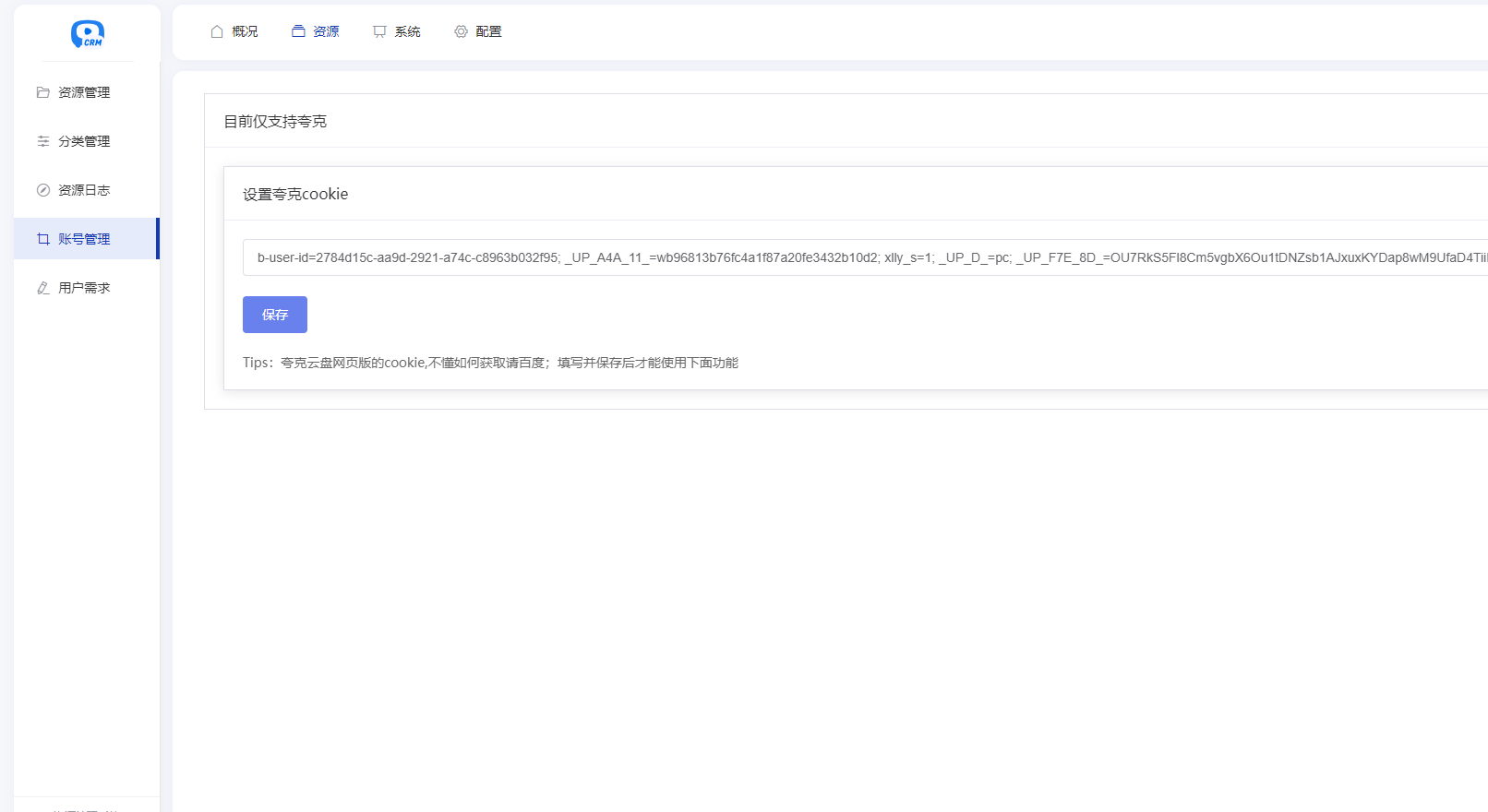Screen dimensions: 1488x812
Task: Click the stack icon beside 资源
Action: (298, 31)
